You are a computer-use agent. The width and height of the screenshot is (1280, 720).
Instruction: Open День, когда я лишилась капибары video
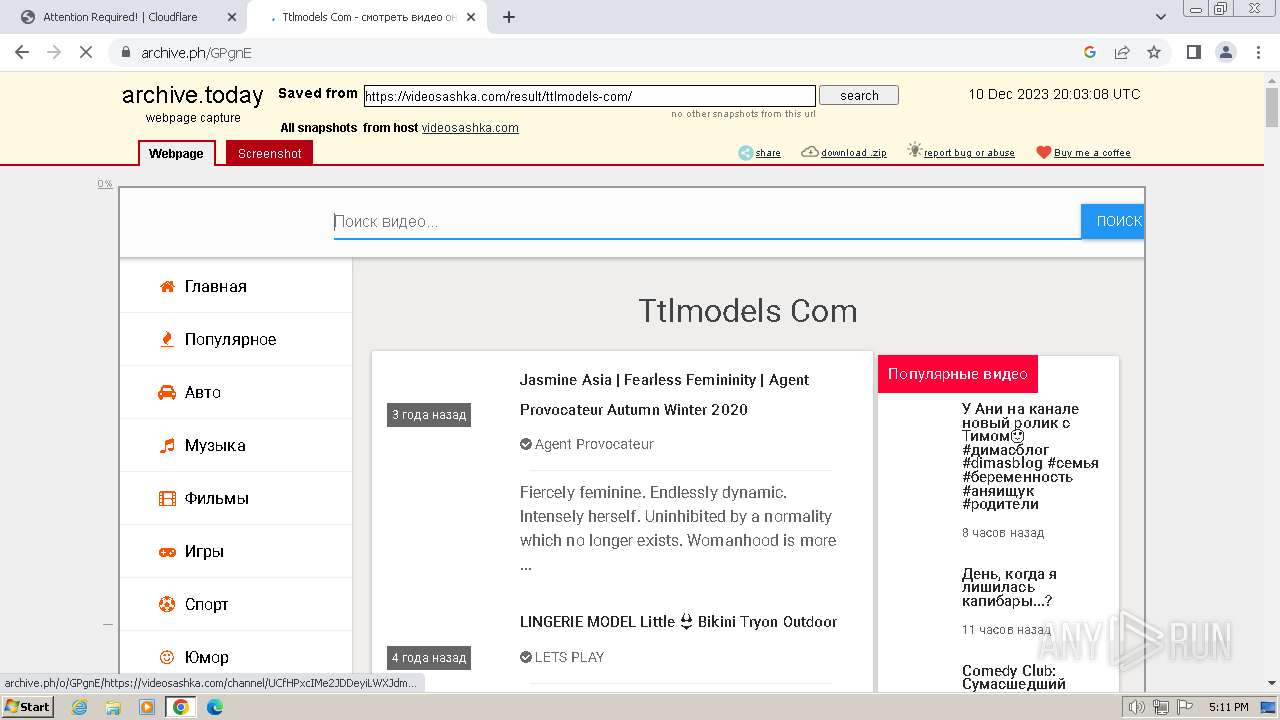pyautogui.click(x=1009, y=588)
